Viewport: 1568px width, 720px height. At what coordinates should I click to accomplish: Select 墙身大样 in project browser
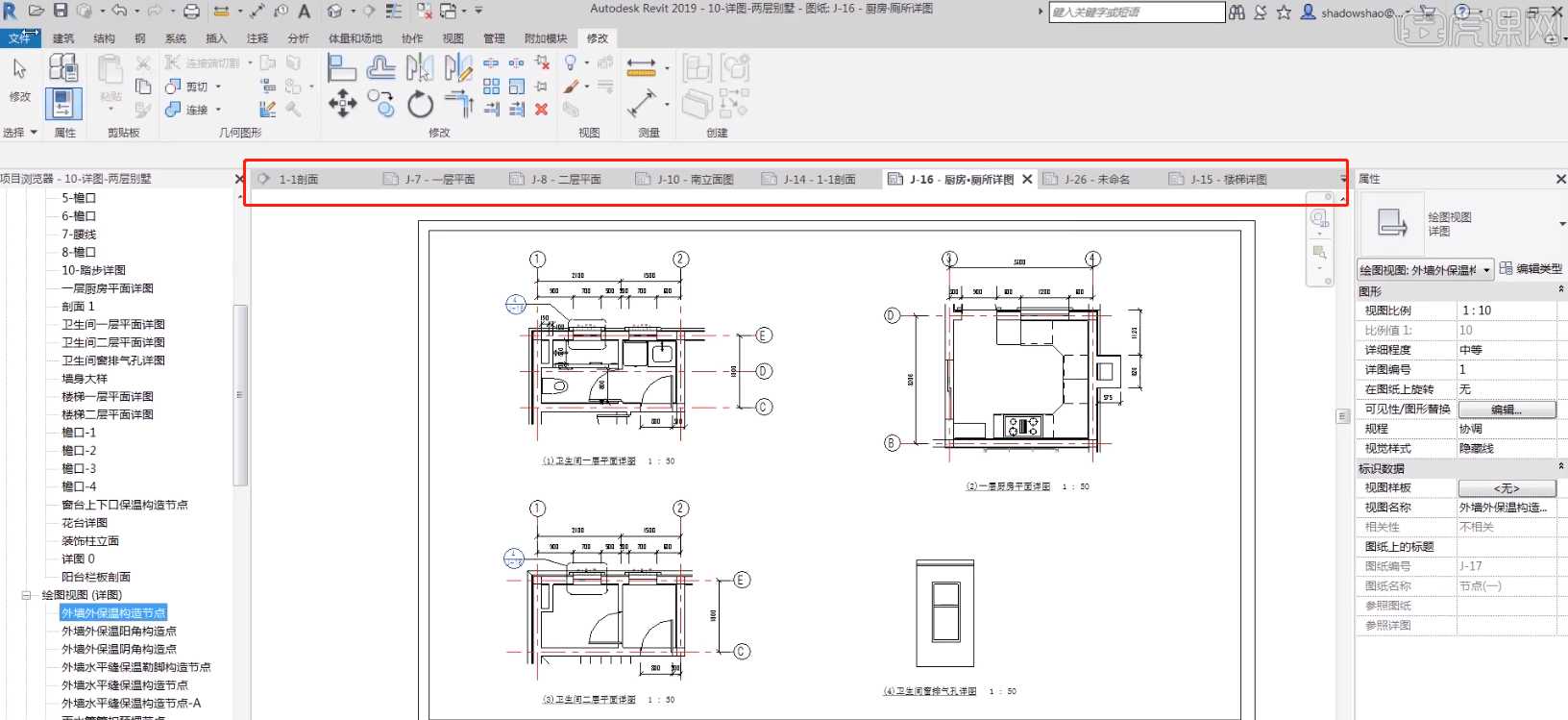pos(85,379)
